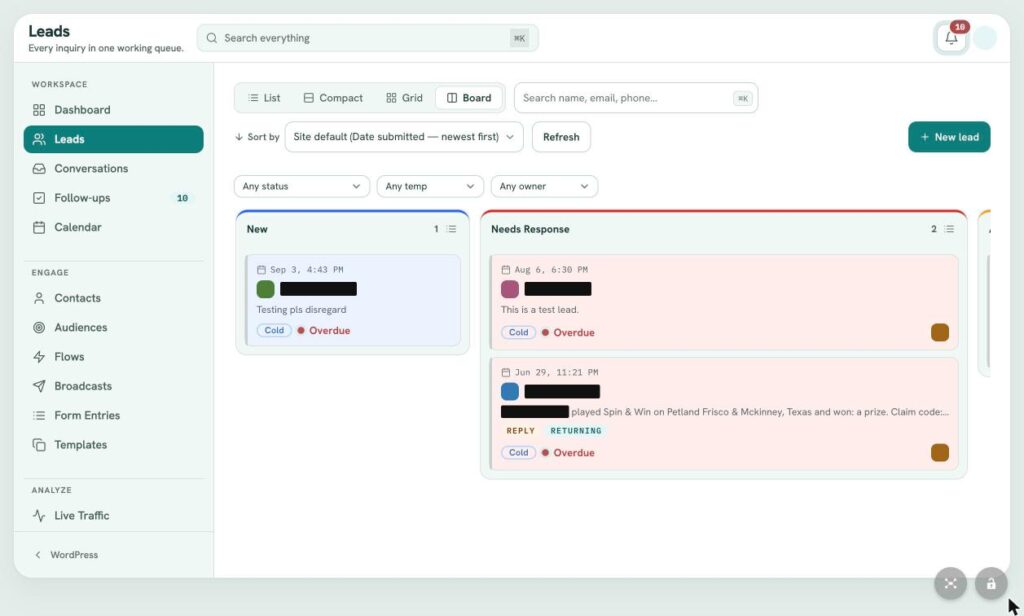
Task: Click the Overdue status on Aug 6 lead
Action: [568, 332]
